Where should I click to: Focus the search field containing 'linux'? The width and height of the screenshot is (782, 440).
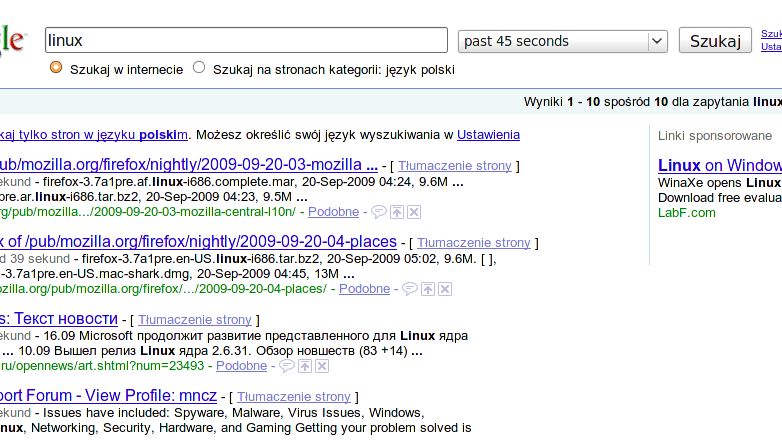pyautogui.click(x=246, y=40)
